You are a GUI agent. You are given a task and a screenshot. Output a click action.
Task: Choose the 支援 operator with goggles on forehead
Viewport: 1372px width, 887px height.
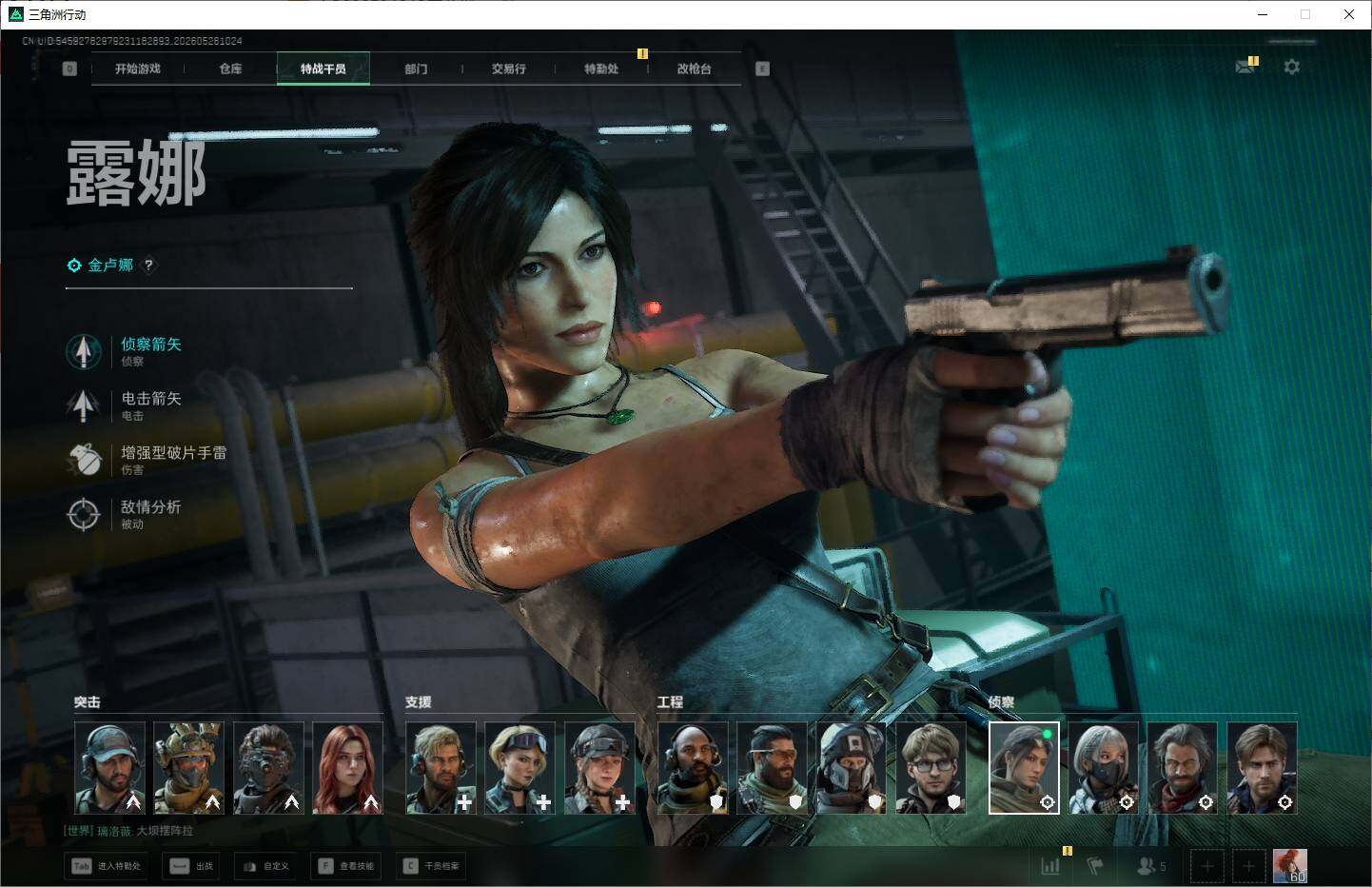click(520, 768)
